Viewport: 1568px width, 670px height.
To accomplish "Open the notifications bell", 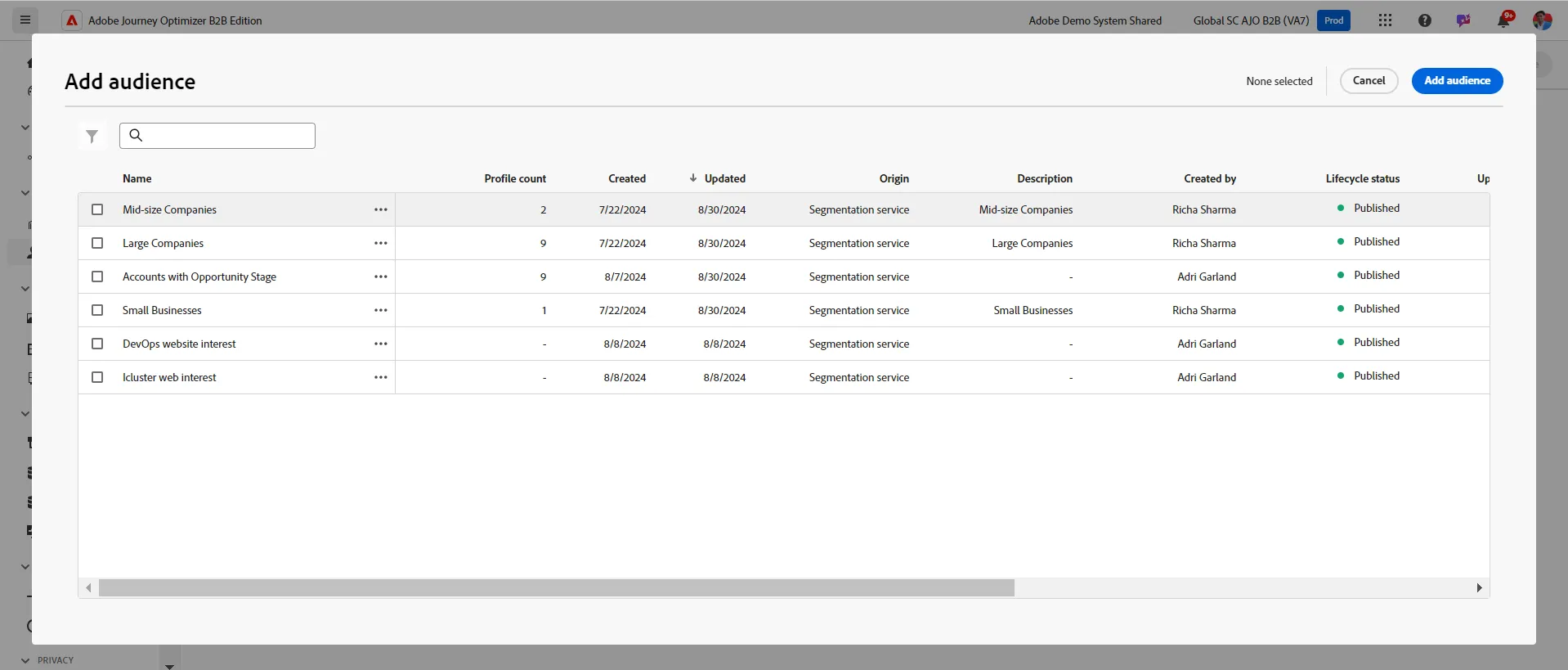I will (1503, 20).
